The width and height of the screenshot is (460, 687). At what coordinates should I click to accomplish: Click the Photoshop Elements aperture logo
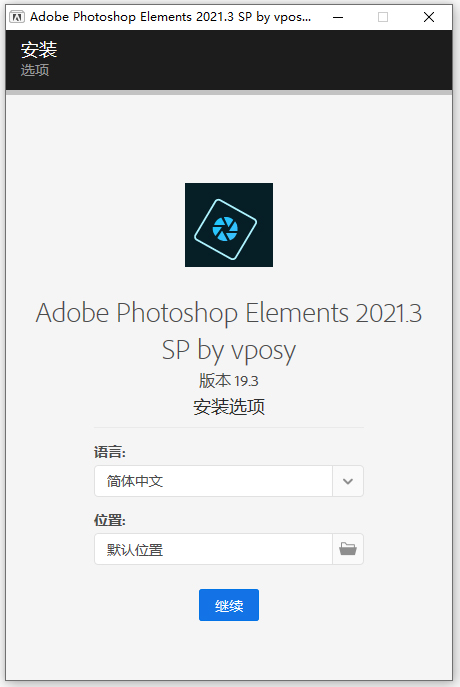(x=229, y=225)
